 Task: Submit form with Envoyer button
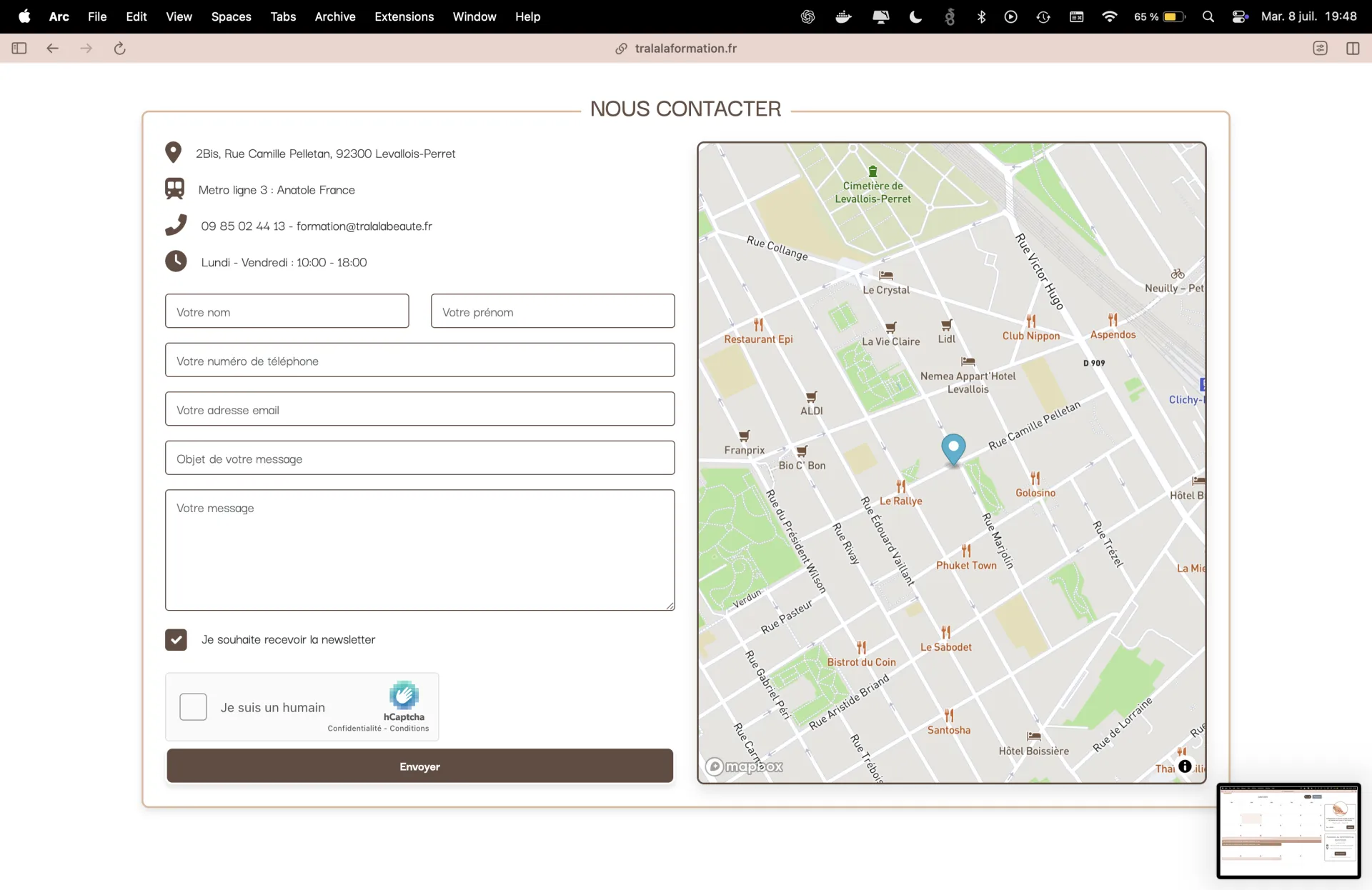tap(419, 766)
